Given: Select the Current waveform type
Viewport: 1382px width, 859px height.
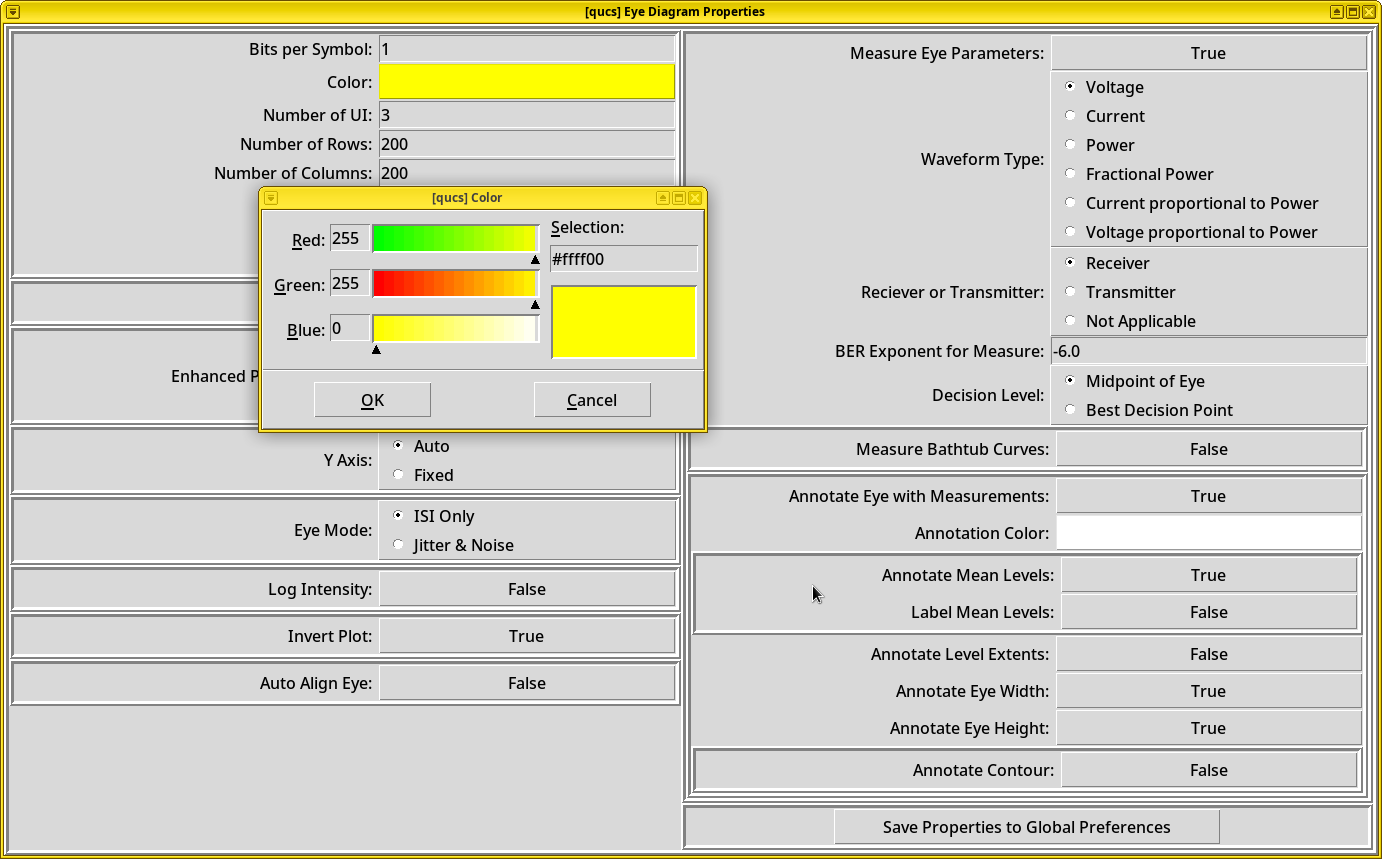Looking at the screenshot, I should point(1071,116).
